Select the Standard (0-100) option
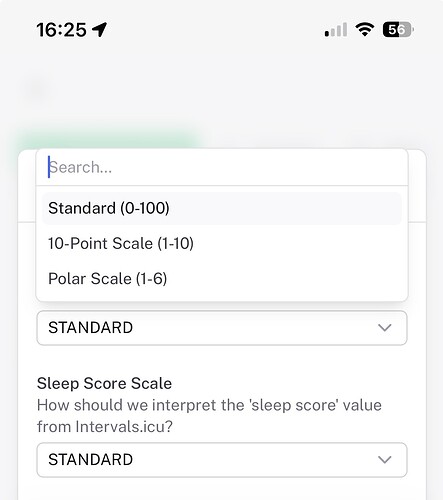The width and height of the screenshot is (443, 500). coord(222,208)
